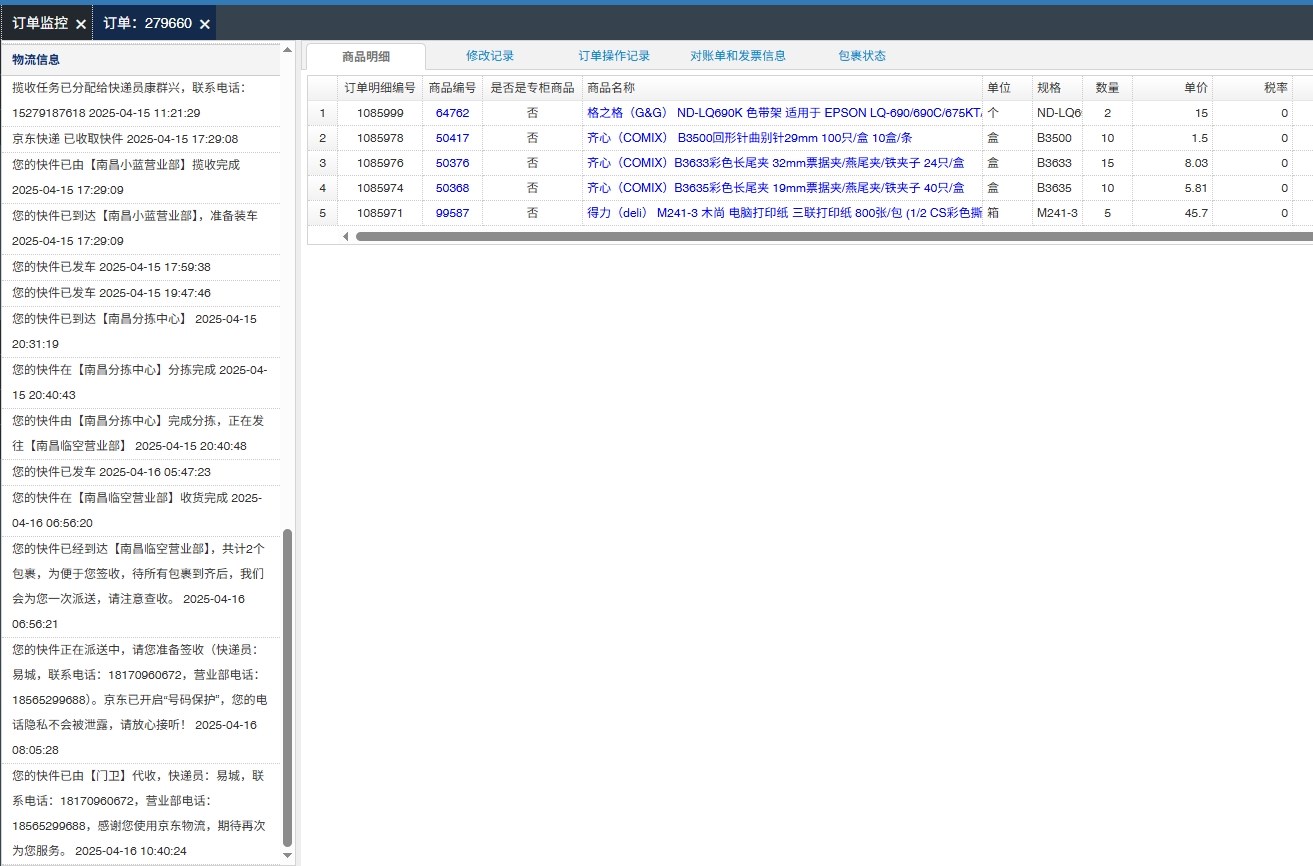This screenshot has width=1313, height=866.
Task: Click the 共计2个包裹 logistics entry
Action: pos(140,586)
